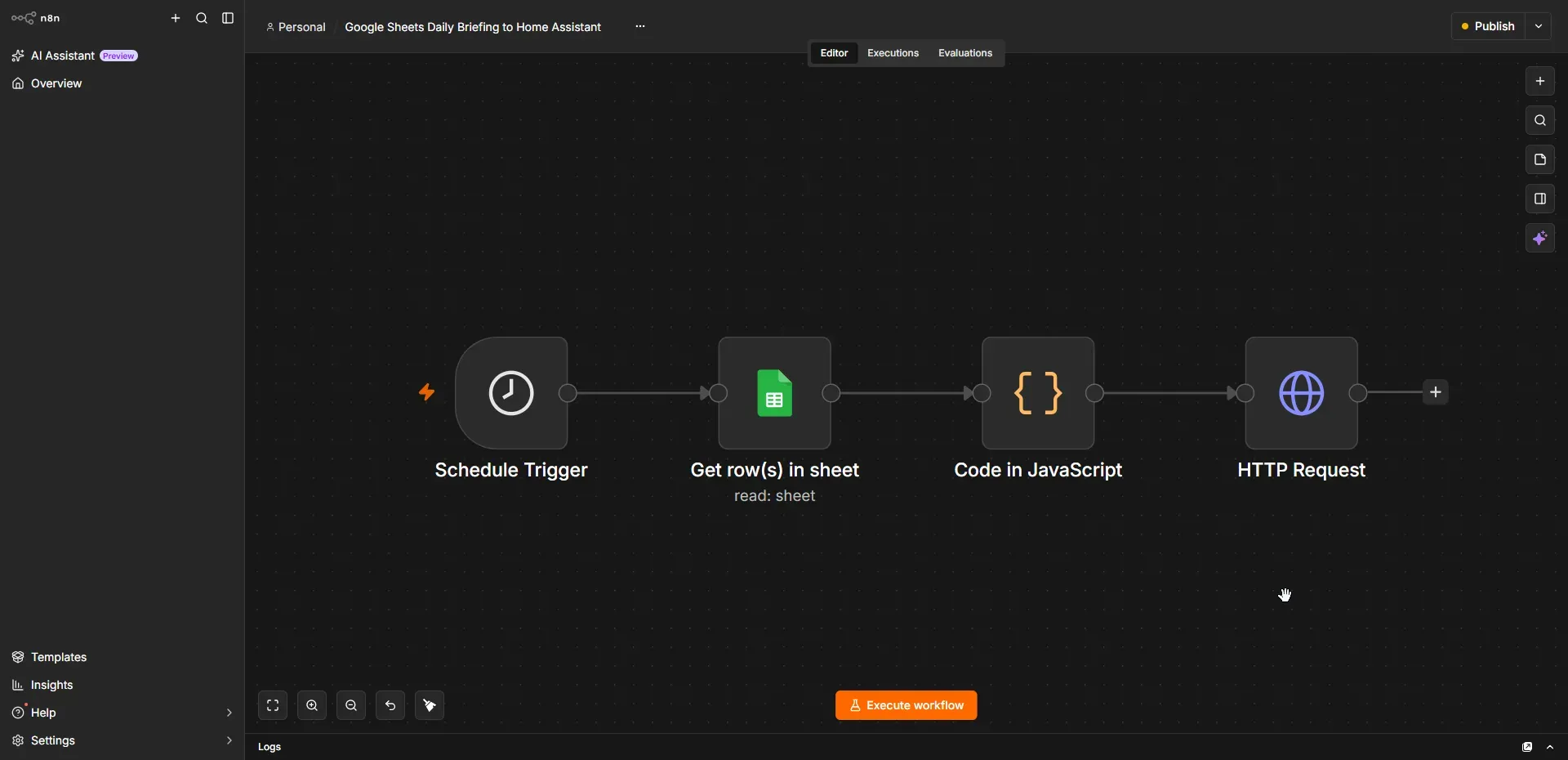The image size is (1568, 760).
Task: Switch to the Editor tab
Action: tap(834, 53)
